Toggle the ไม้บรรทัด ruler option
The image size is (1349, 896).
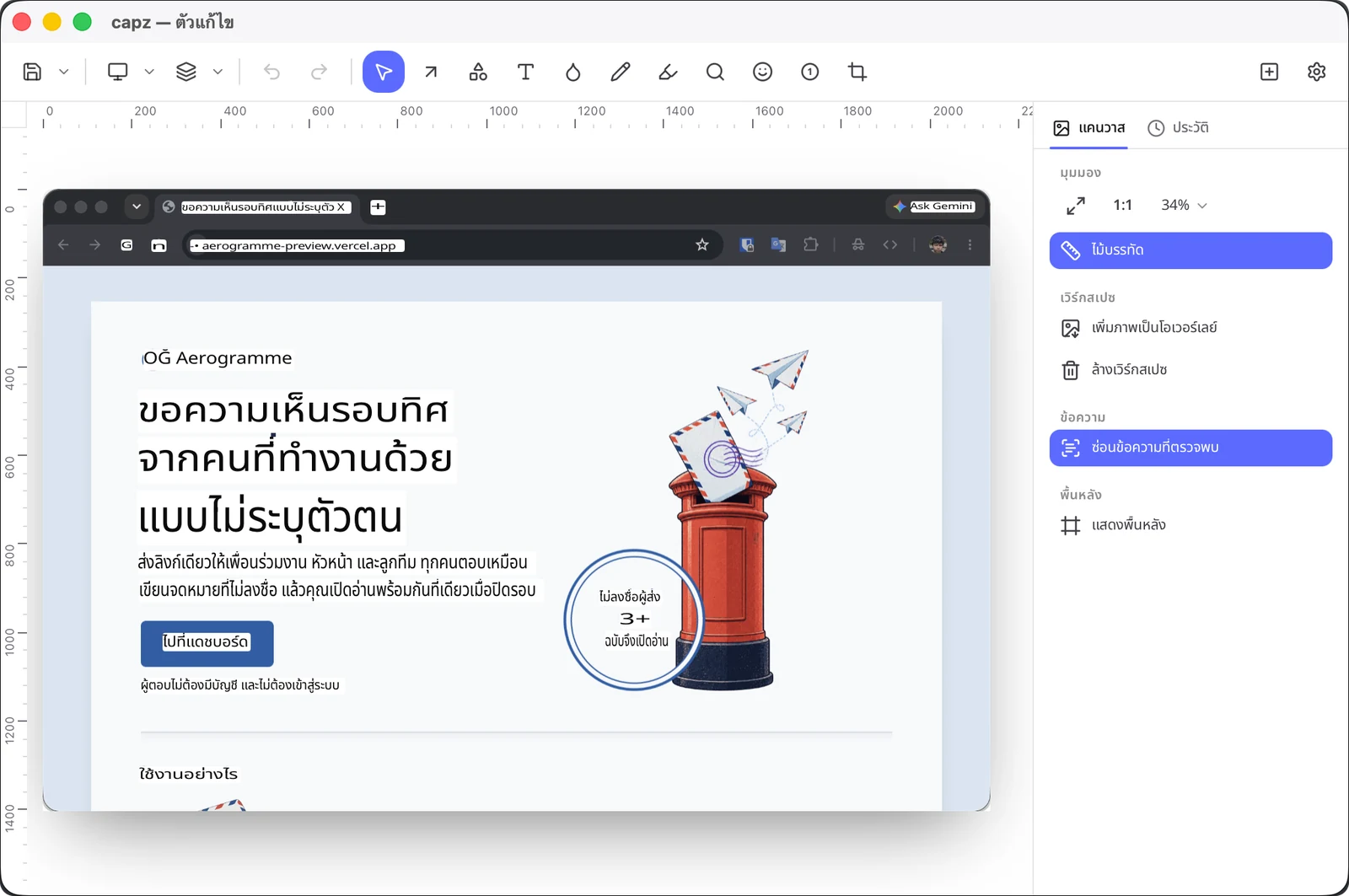pos(1190,250)
